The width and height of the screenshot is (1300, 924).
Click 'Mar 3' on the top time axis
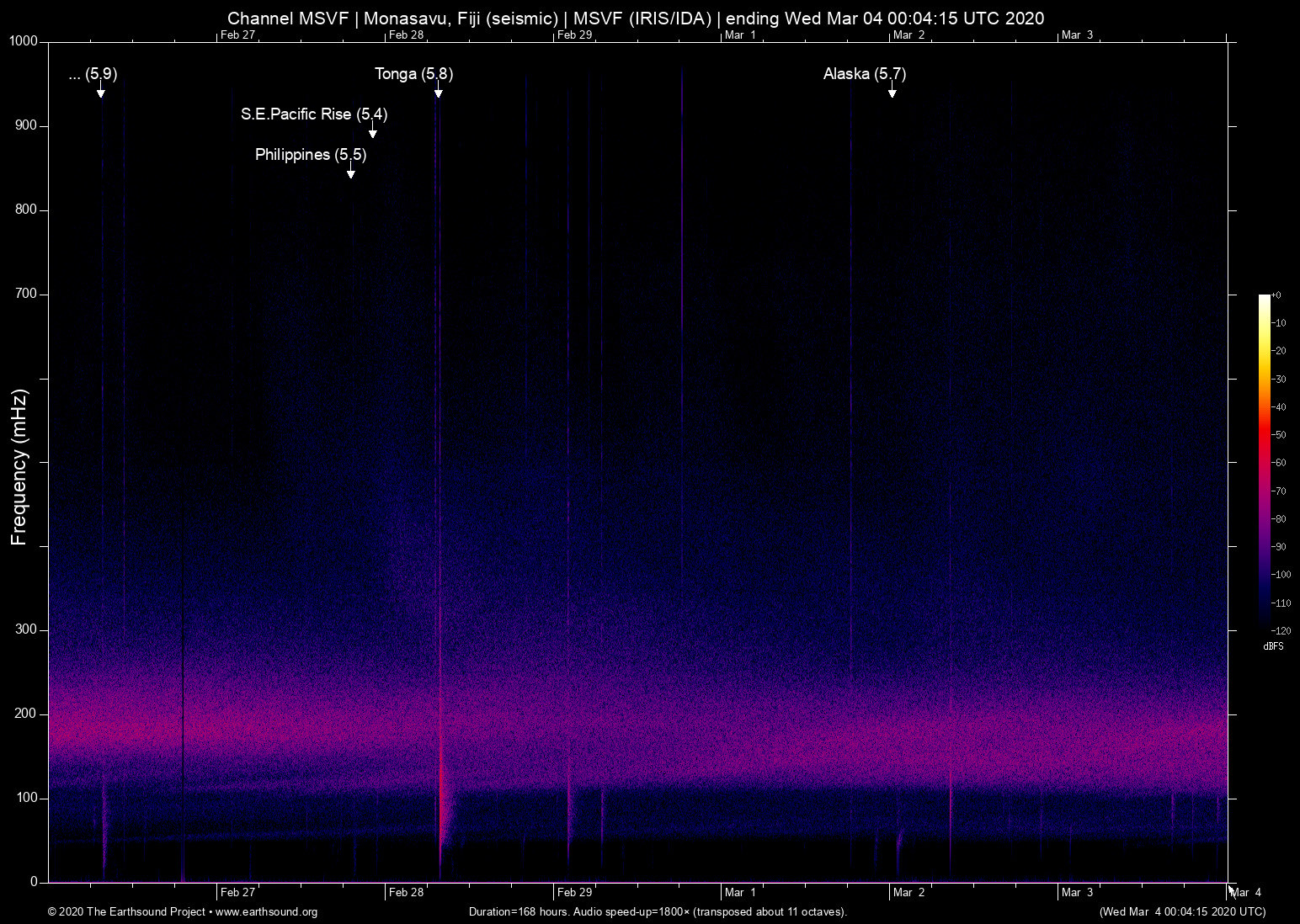pyautogui.click(x=1077, y=35)
